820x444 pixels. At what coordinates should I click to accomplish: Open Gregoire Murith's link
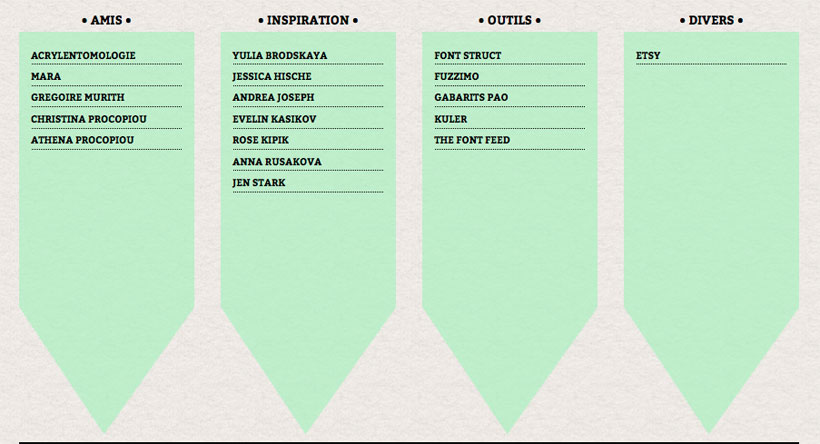coord(77,97)
